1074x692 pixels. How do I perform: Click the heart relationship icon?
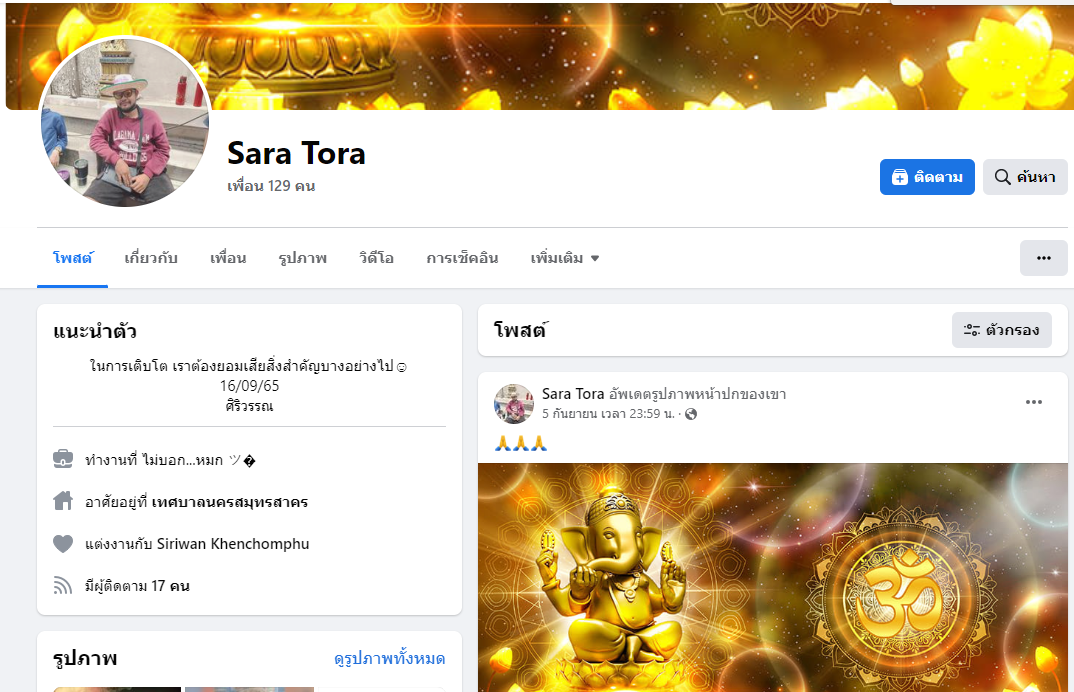63,543
